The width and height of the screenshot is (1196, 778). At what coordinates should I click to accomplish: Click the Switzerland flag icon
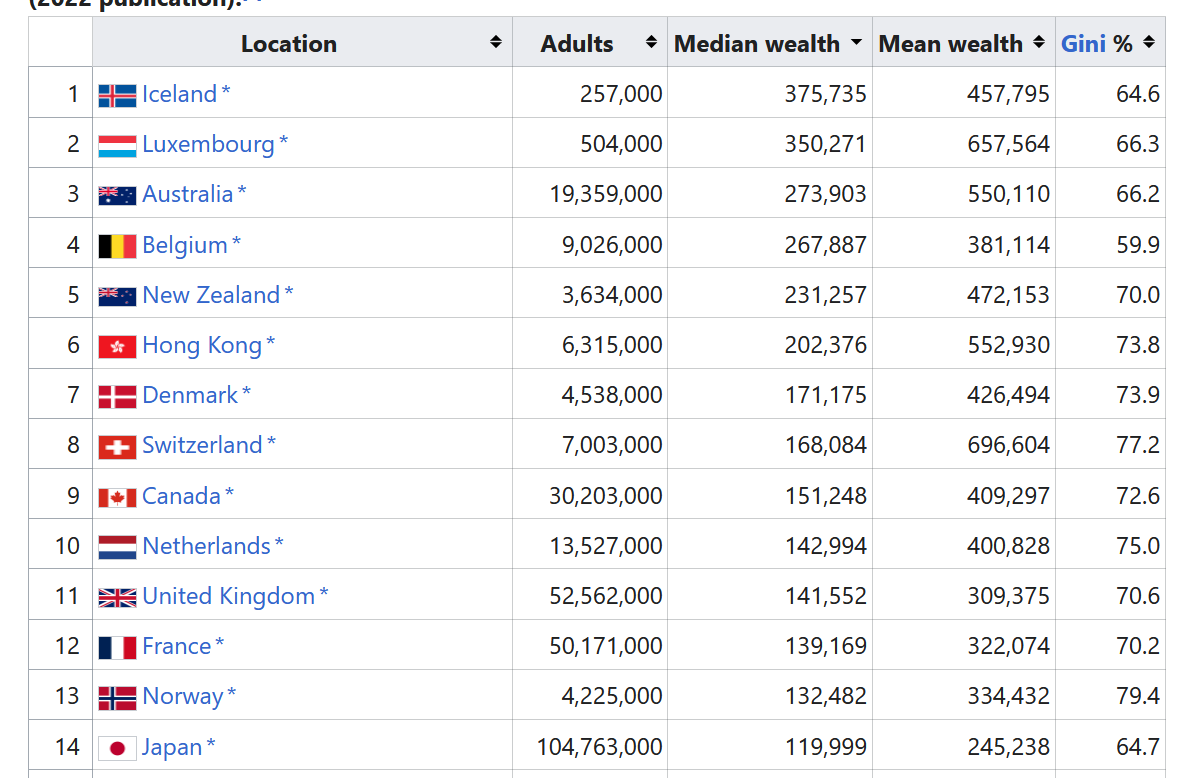point(117,447)
